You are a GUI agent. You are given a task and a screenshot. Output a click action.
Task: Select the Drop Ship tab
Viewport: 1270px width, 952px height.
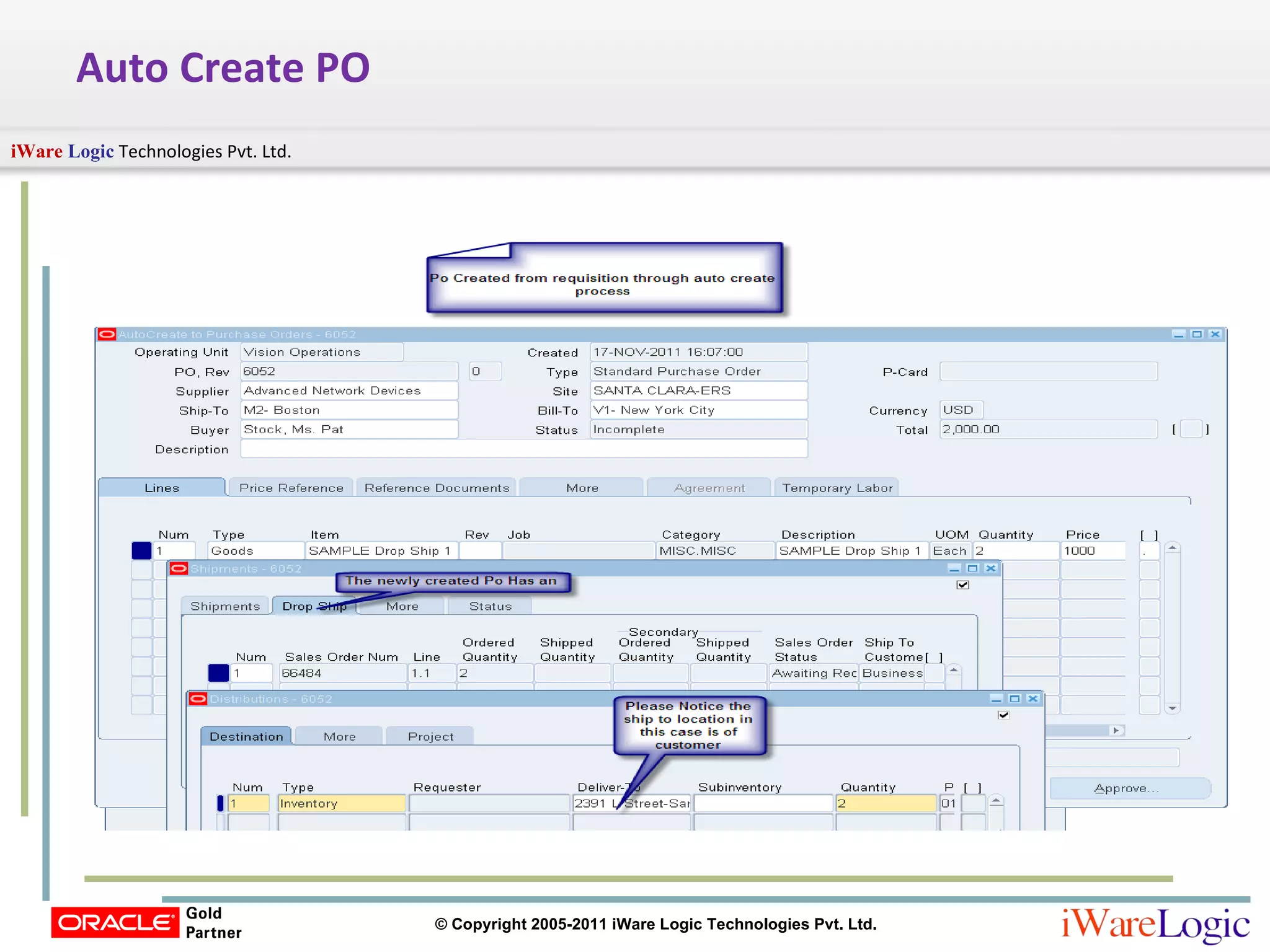tap(314, 606)
